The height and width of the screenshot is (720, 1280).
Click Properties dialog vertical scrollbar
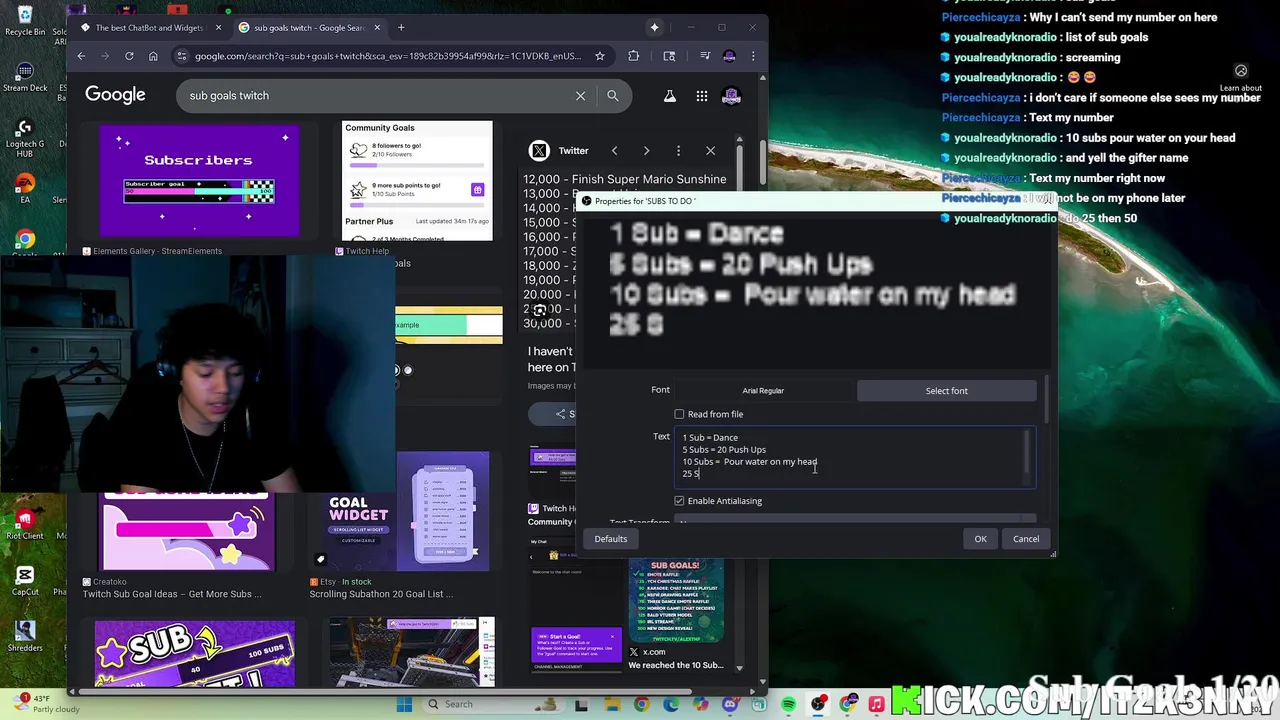click(x=1047, y=400)
